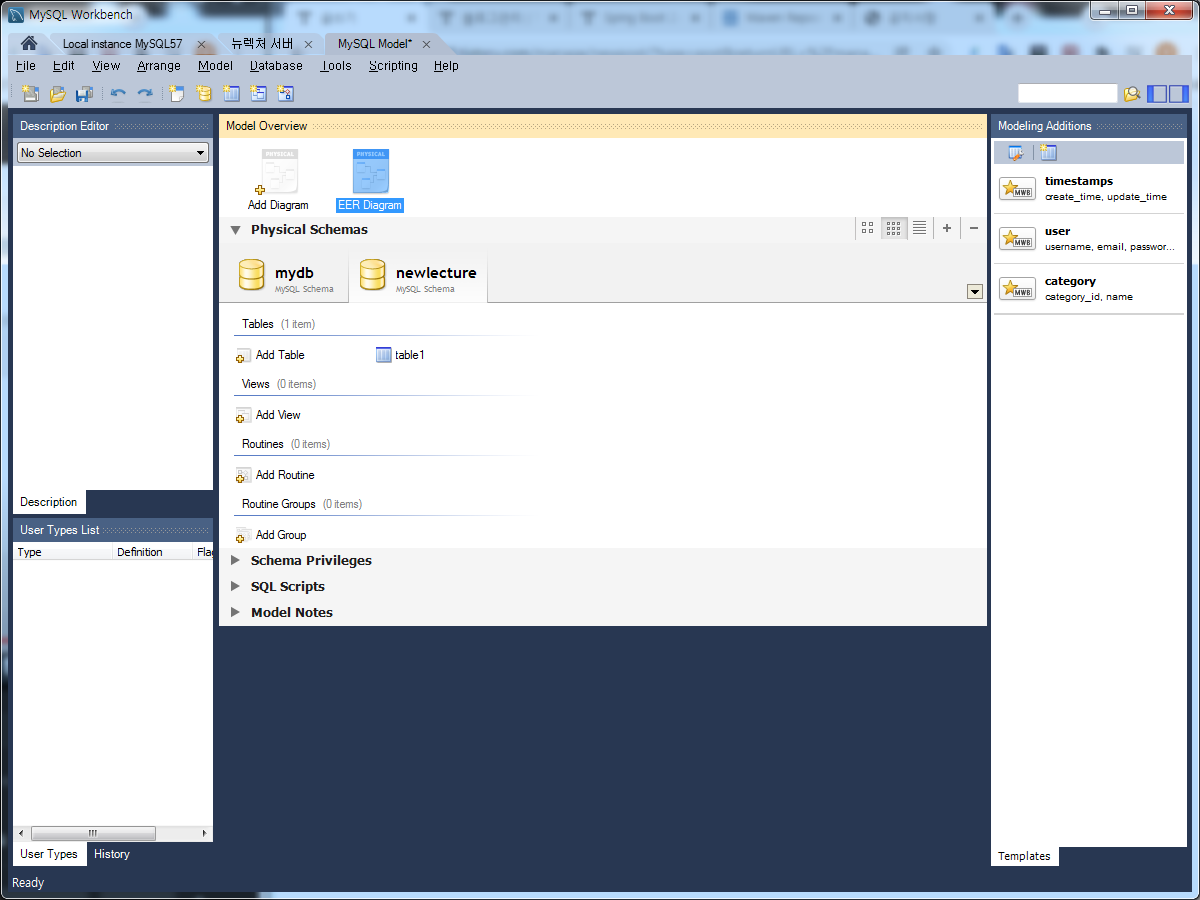Viewport: 1200px width, 900px height.
Task: Click the Type column header
Action: point(63,552)
